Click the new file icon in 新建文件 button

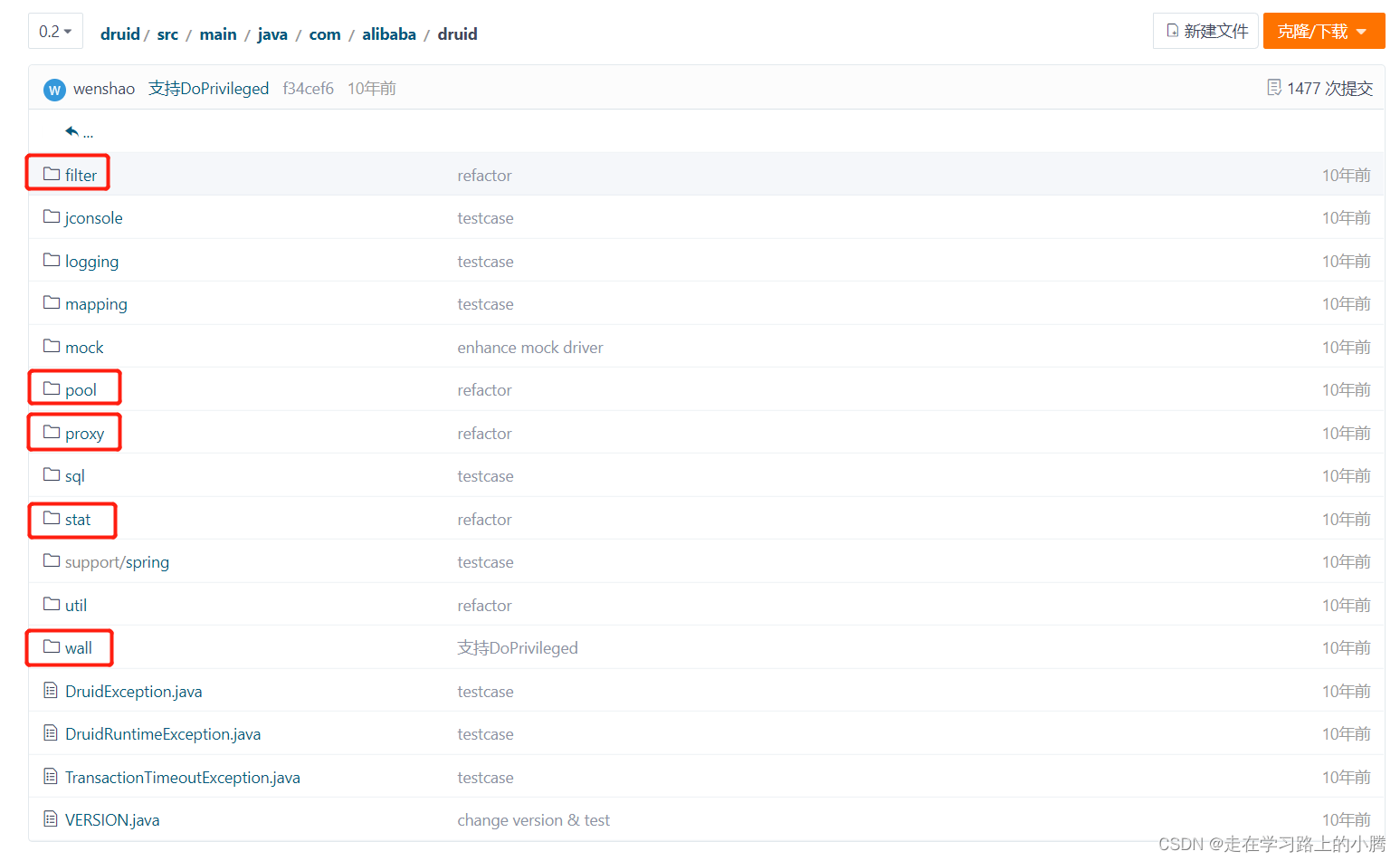1173,31
